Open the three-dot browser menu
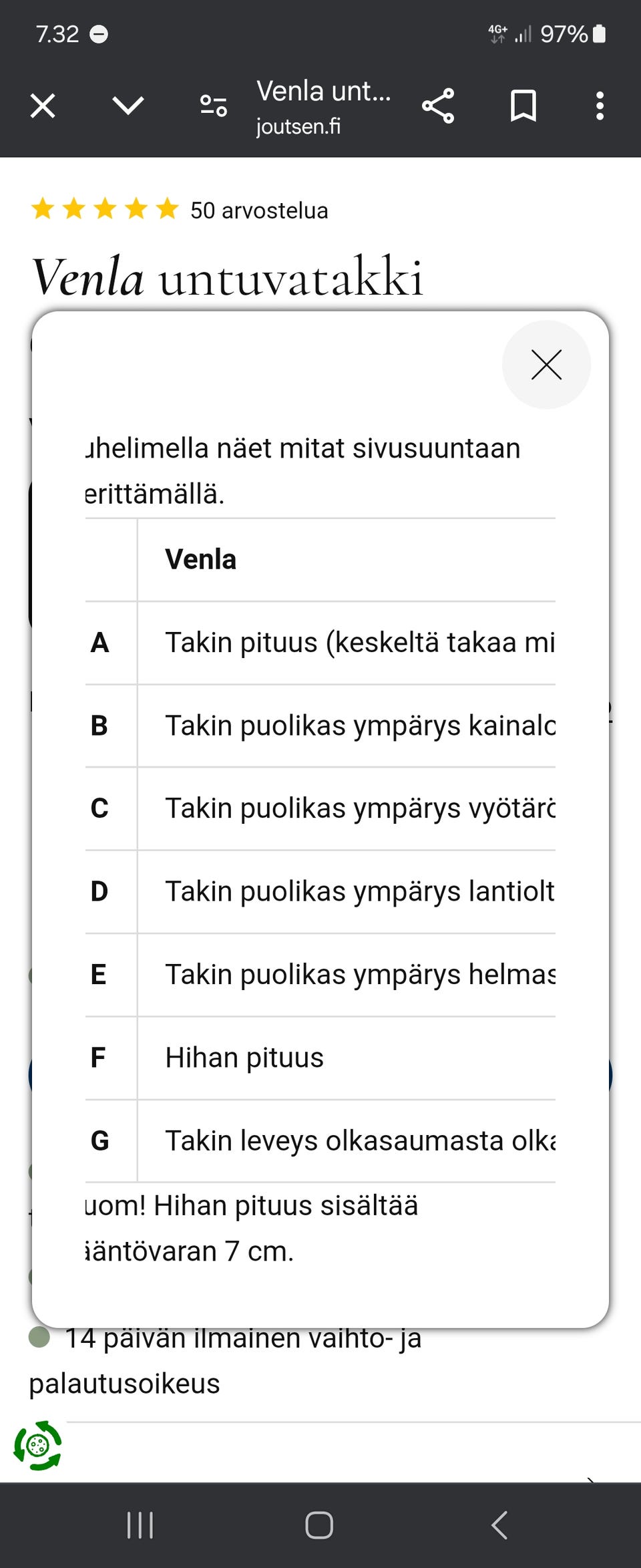The width and height of the screenshot is (641, 1568). (600, 106)
